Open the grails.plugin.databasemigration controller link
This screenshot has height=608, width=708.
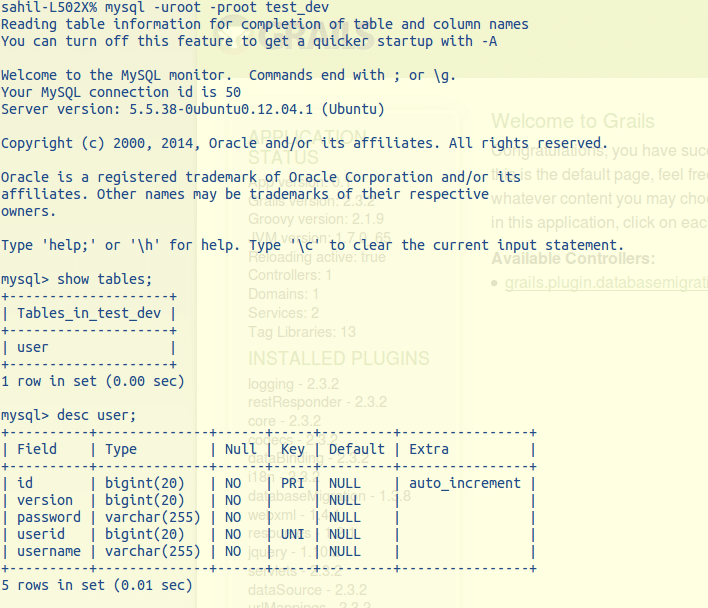(x=606, y=283)
